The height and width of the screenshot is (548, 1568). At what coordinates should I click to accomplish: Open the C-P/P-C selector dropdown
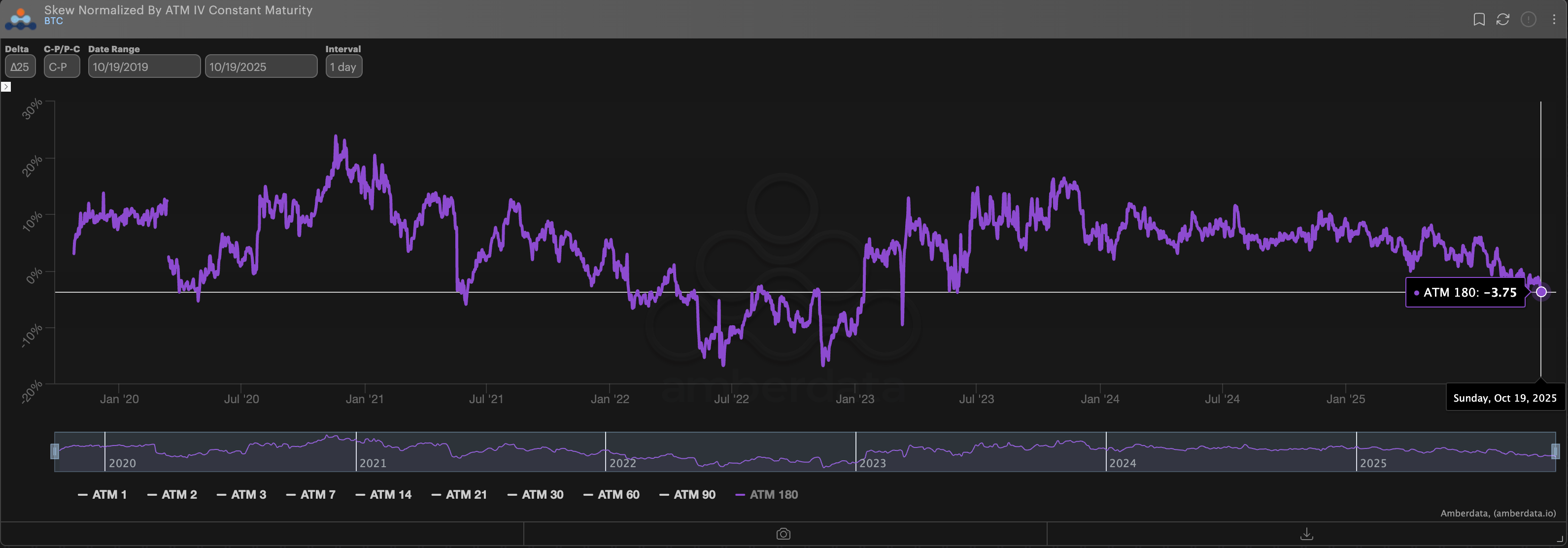coord(62,67)
